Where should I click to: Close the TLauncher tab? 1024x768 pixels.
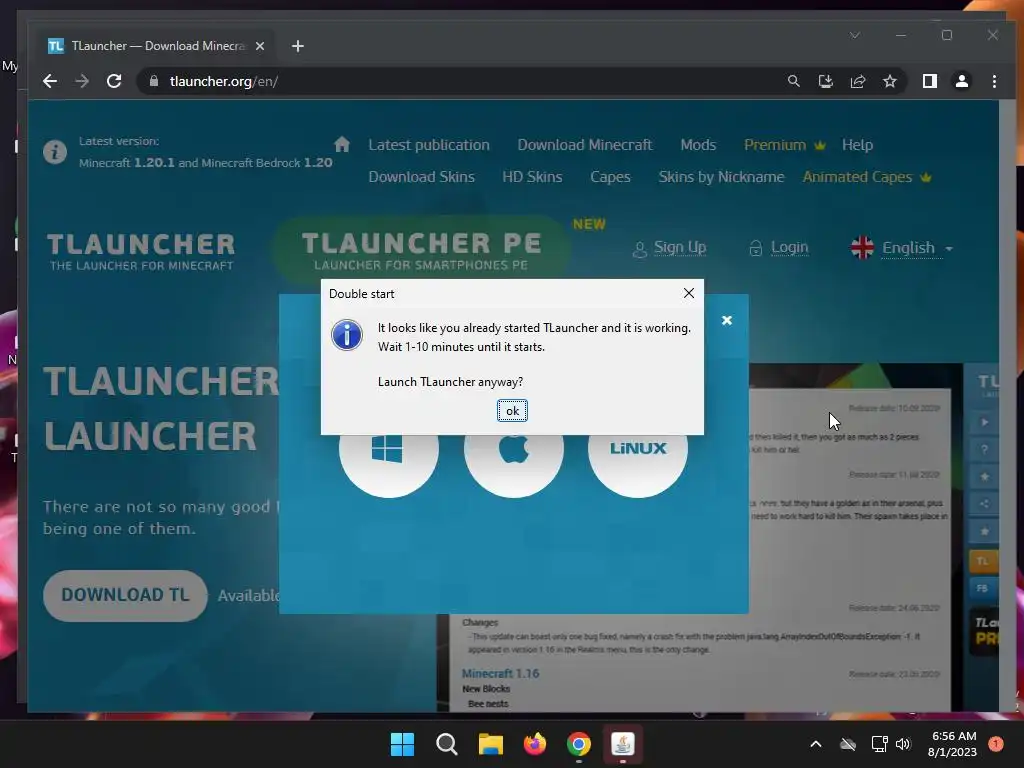(x=260, y=46)
